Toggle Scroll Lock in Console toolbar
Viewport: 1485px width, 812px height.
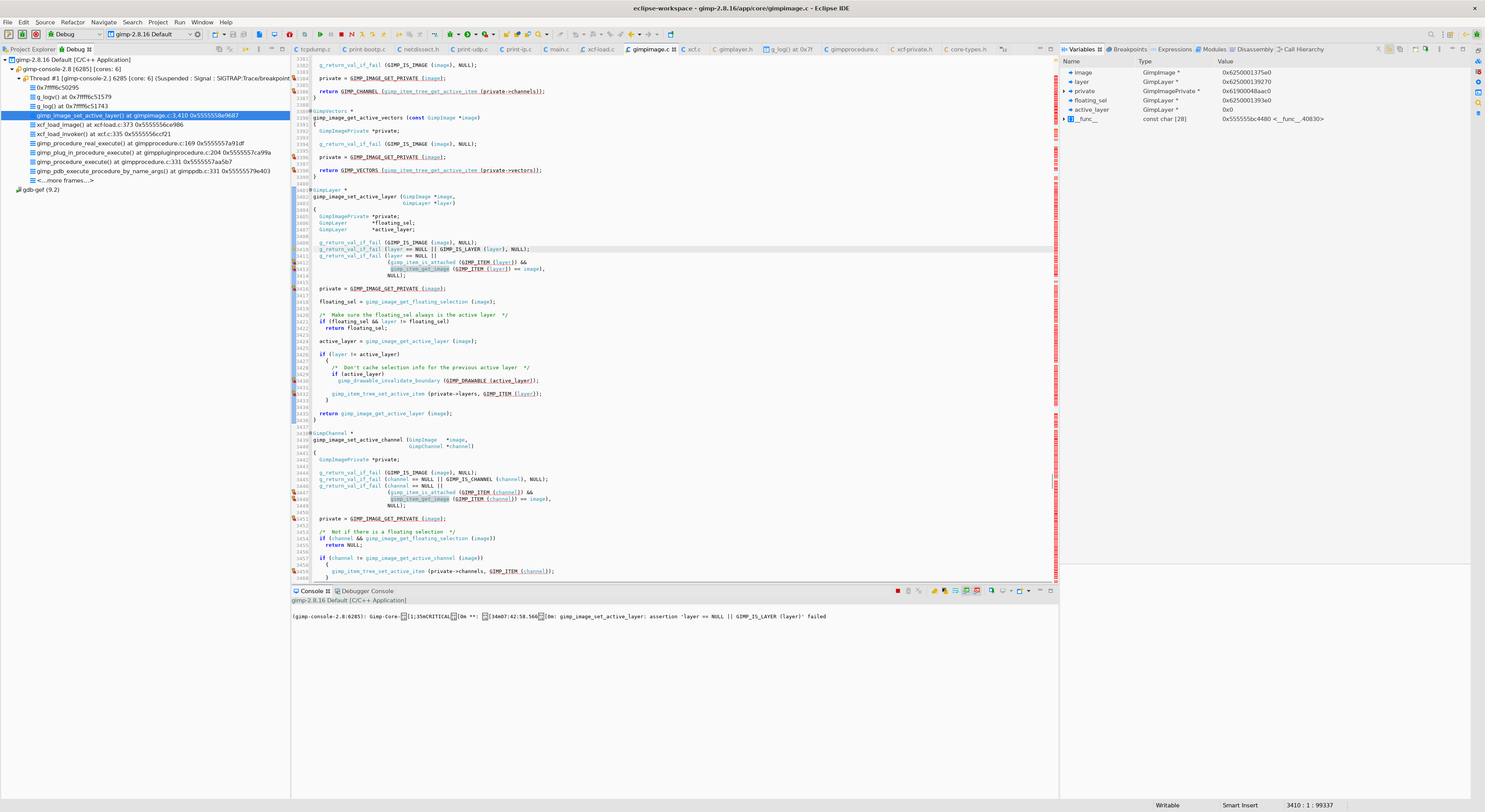(945, 591)
